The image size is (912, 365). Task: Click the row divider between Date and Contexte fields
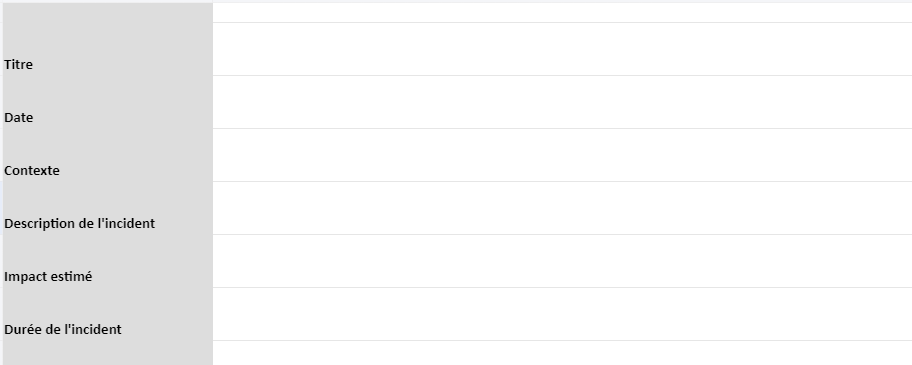tap(562, 128)
